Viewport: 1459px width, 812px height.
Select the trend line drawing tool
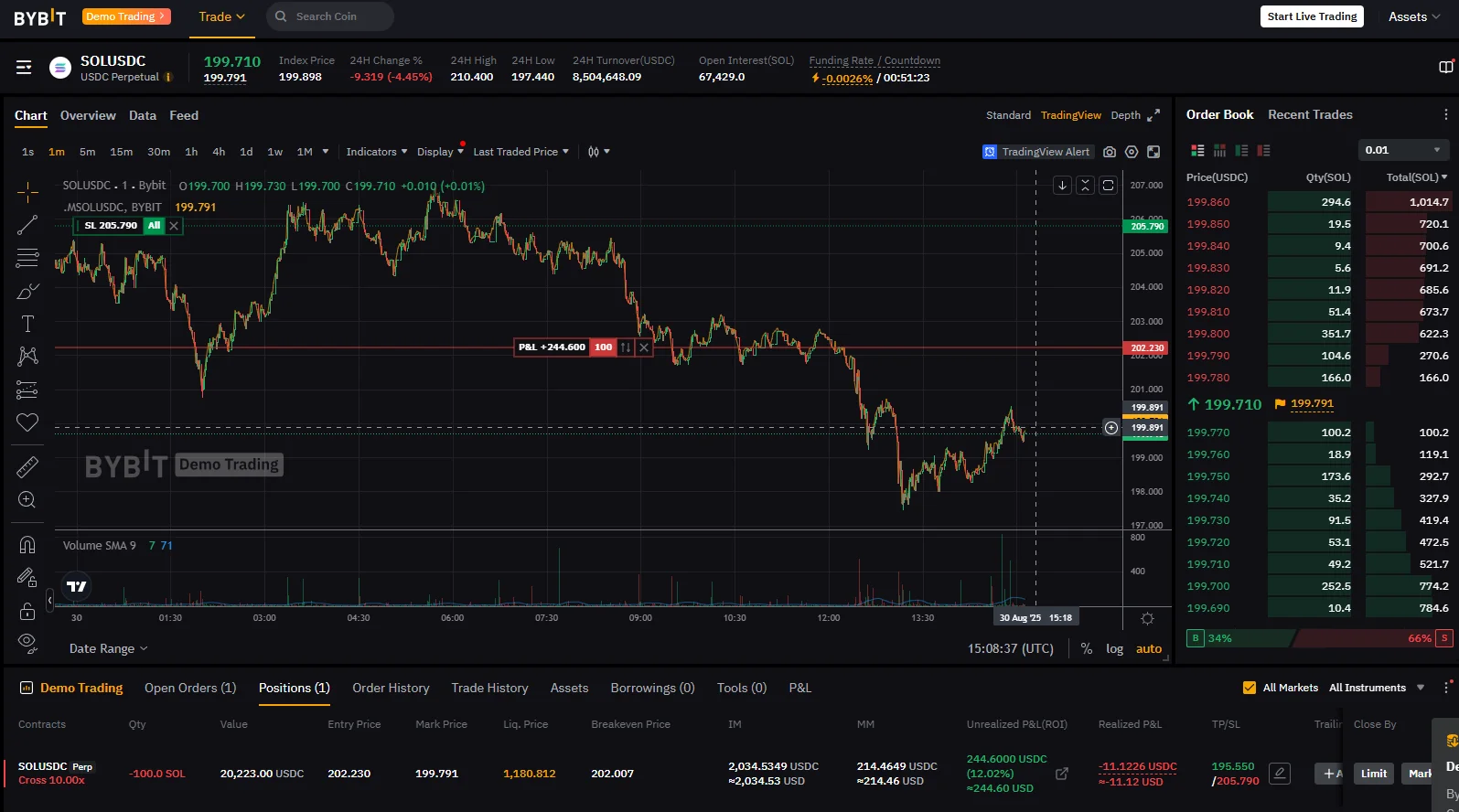tap(27, 225)
